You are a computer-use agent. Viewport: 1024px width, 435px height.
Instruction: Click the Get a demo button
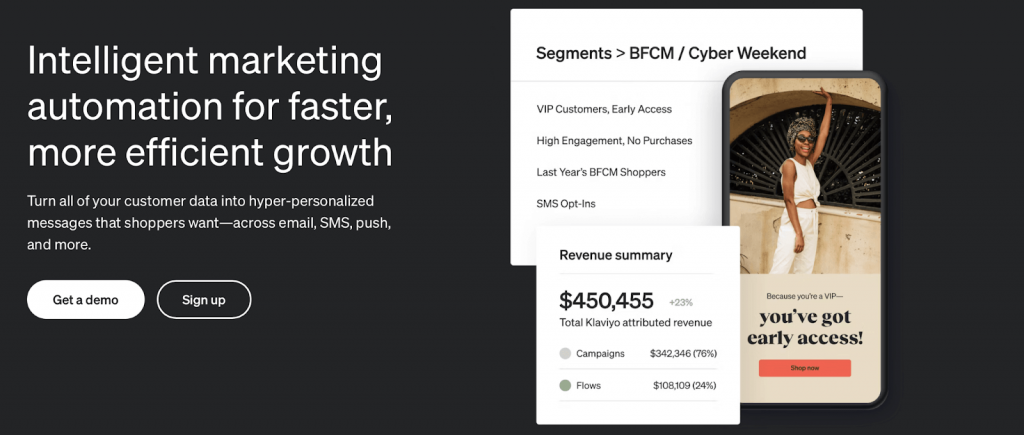(x=86, y=300)
